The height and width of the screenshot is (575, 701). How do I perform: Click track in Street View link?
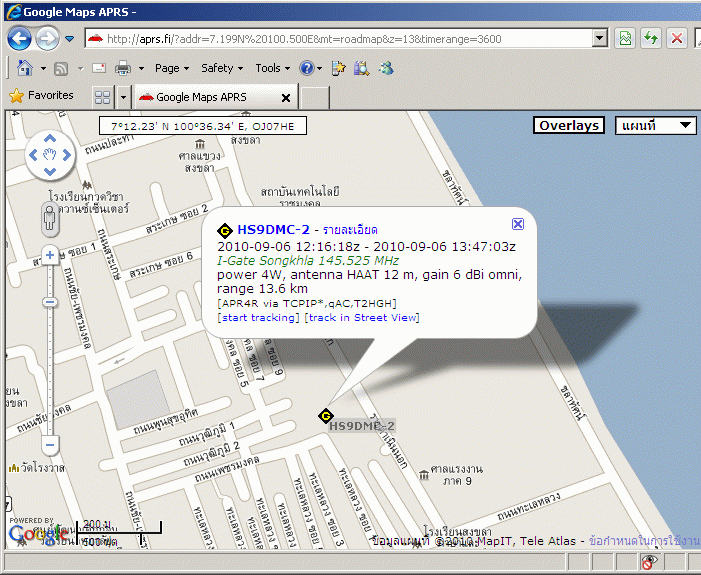(x=362, y=317)
